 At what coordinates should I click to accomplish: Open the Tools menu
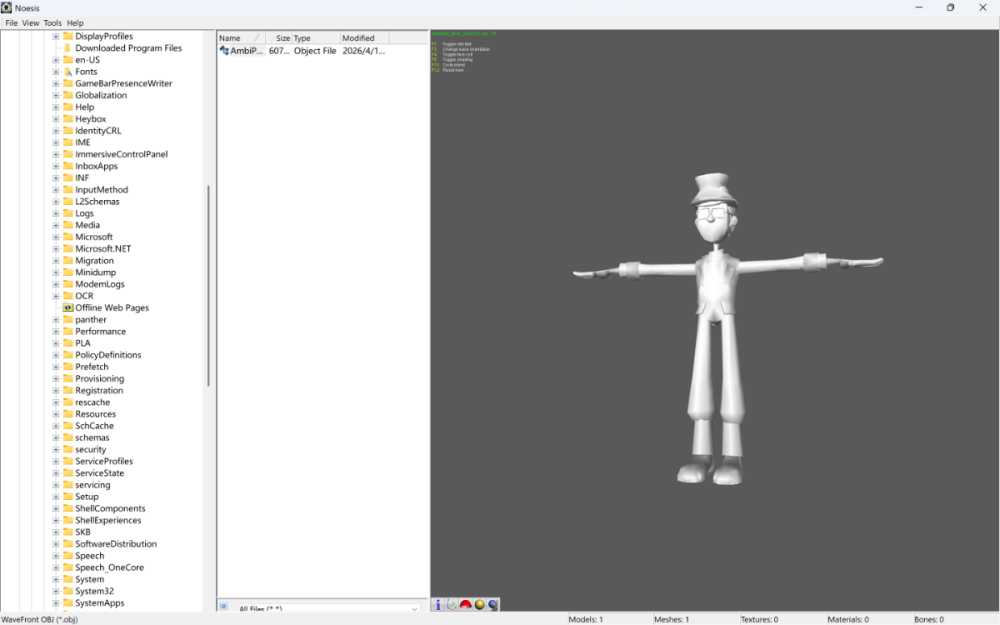click(53, 23)
